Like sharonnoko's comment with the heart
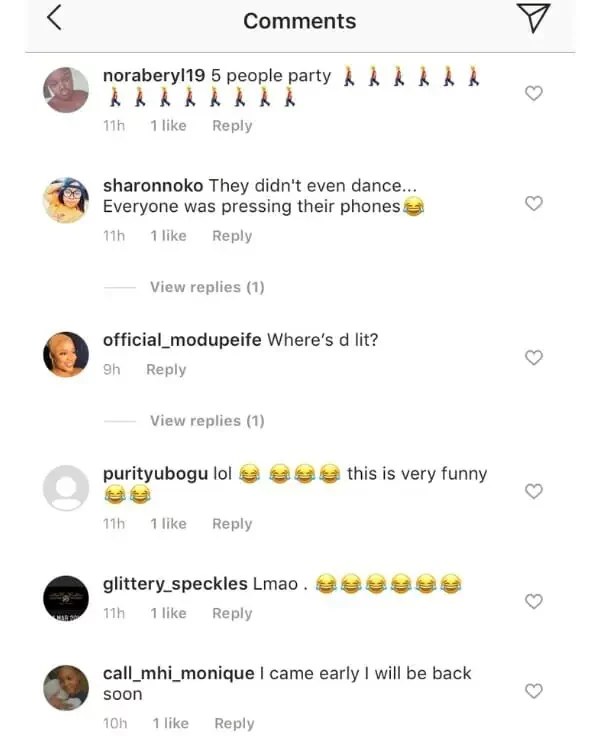 [534, 204]
